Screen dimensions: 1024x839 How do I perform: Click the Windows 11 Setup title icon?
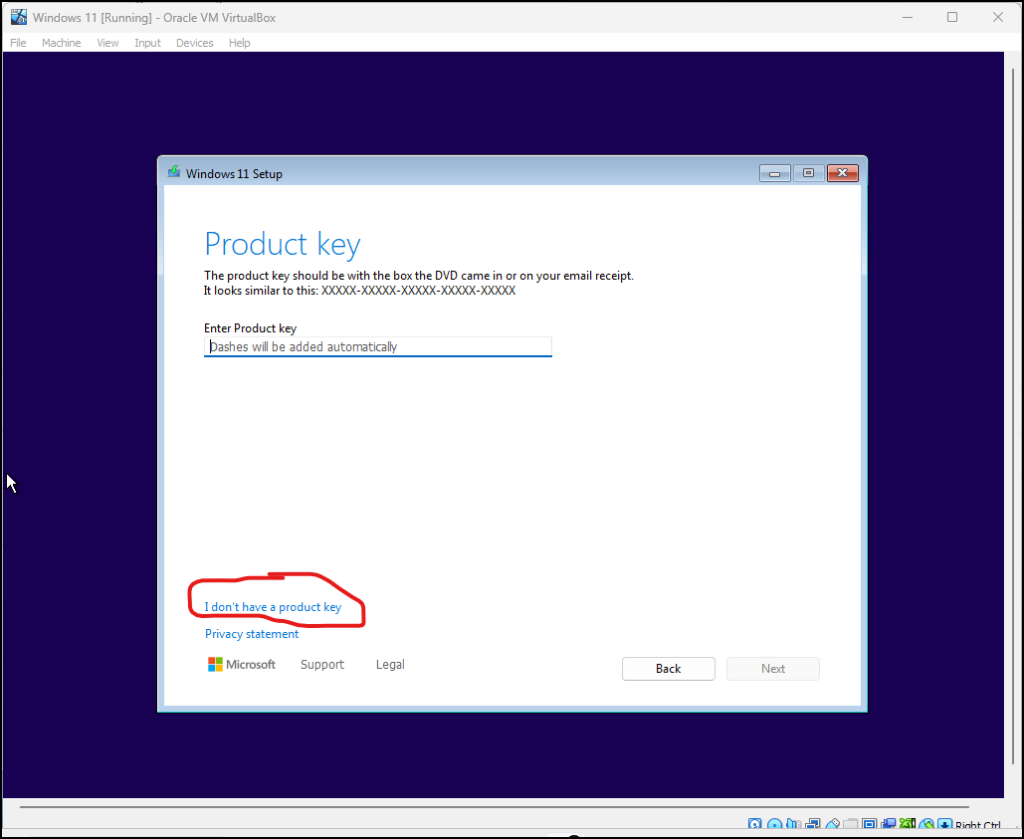pos(174,172)
